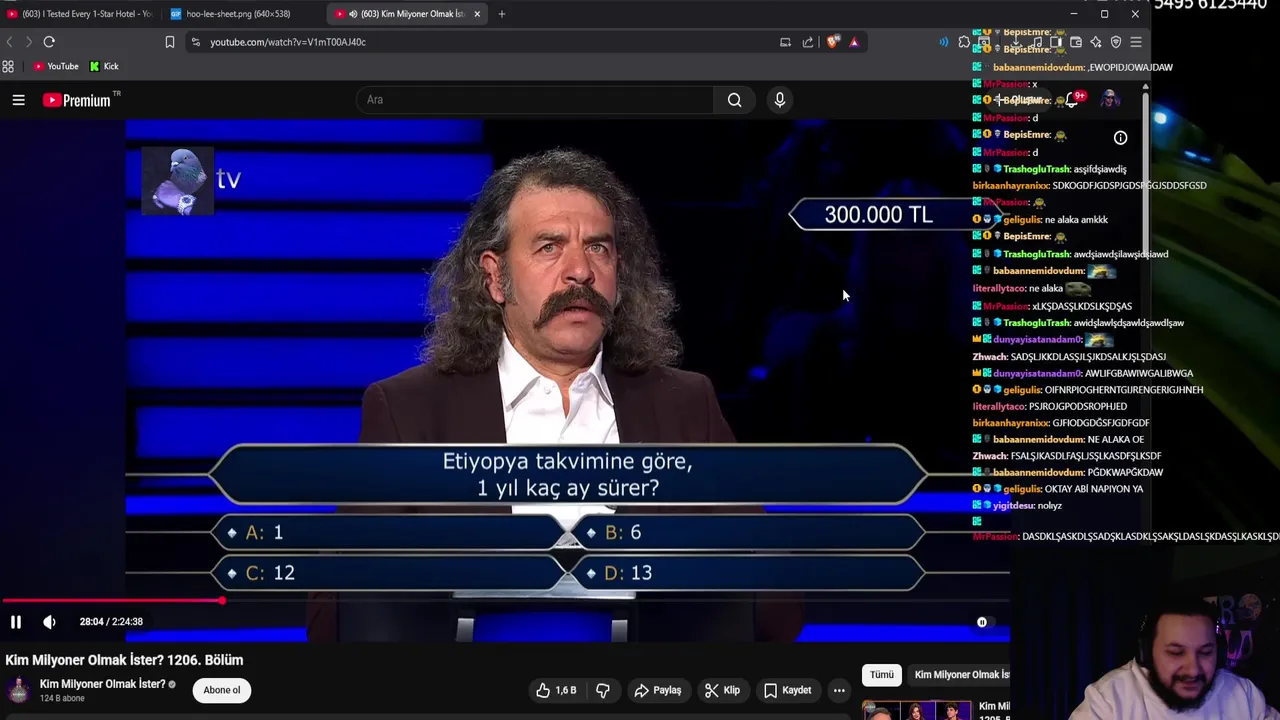The width and height of the screenshot is (1280, 720).
Task: Open the VPN shield icon in toolbar
Action: (1116, 42)
